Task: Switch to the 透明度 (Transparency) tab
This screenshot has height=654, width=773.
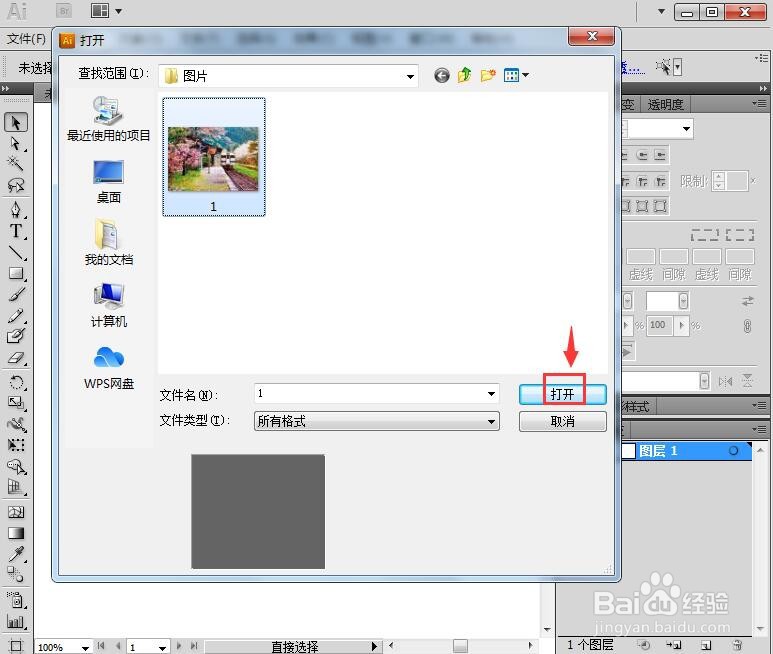Action: point(665,104)
